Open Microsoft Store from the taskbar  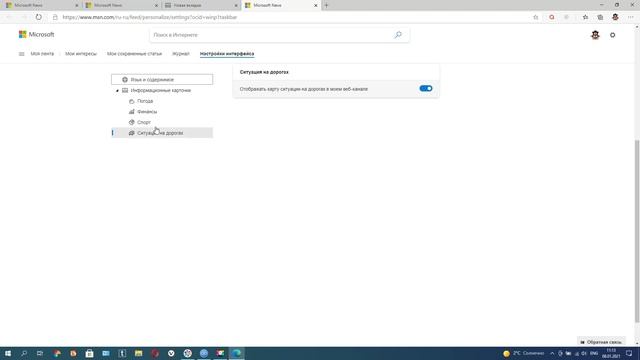pyautogui.click(x=89, y=353)
